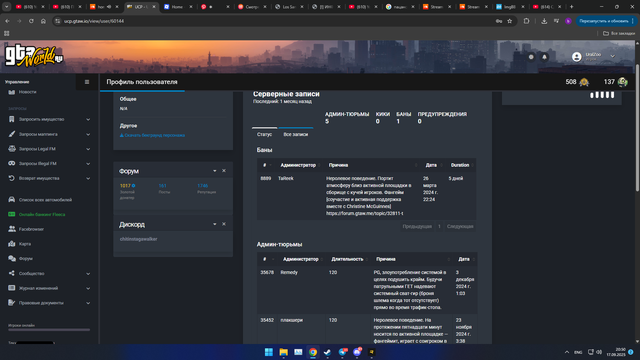
Task: Click the browser address bar
Action: (x=278, y=21)
